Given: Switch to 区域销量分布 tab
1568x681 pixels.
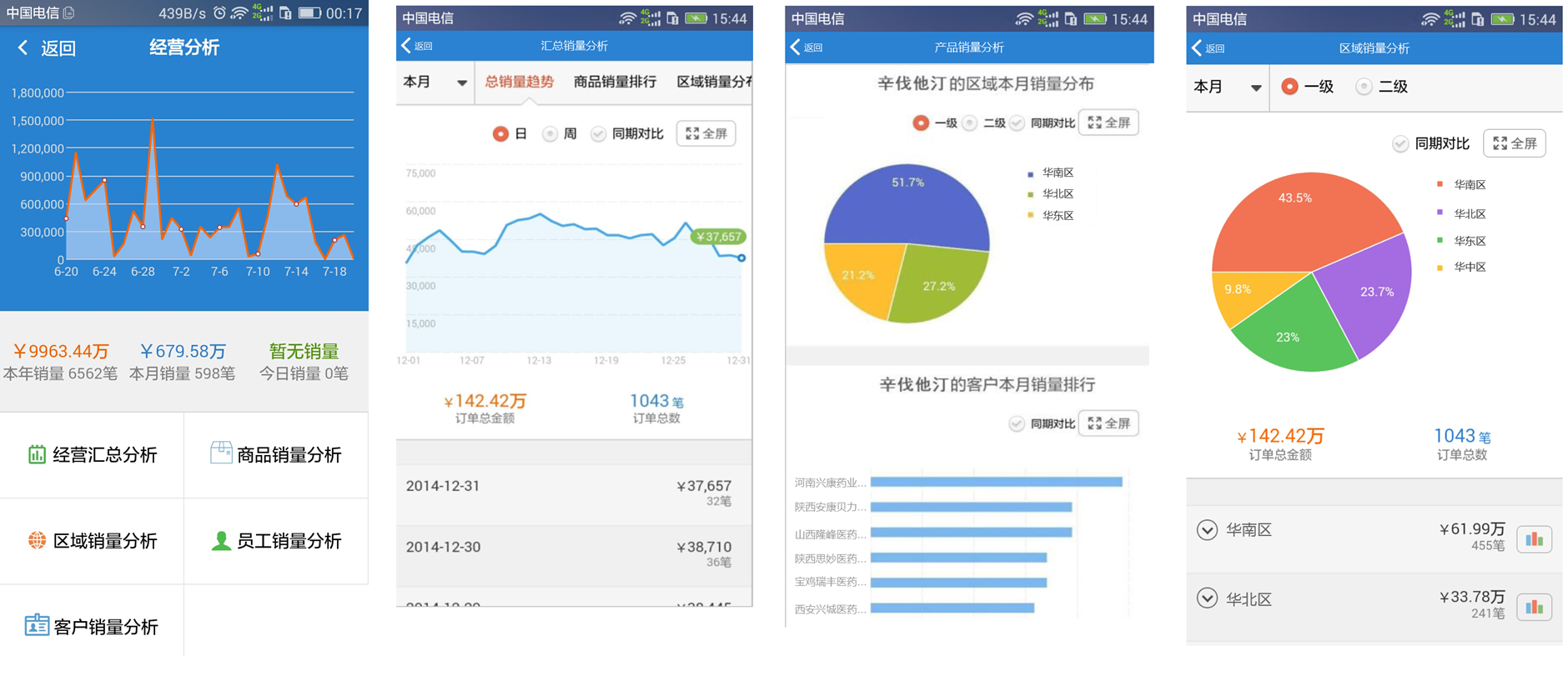Looking at the screenshot, I should click(x=714, y=82).
